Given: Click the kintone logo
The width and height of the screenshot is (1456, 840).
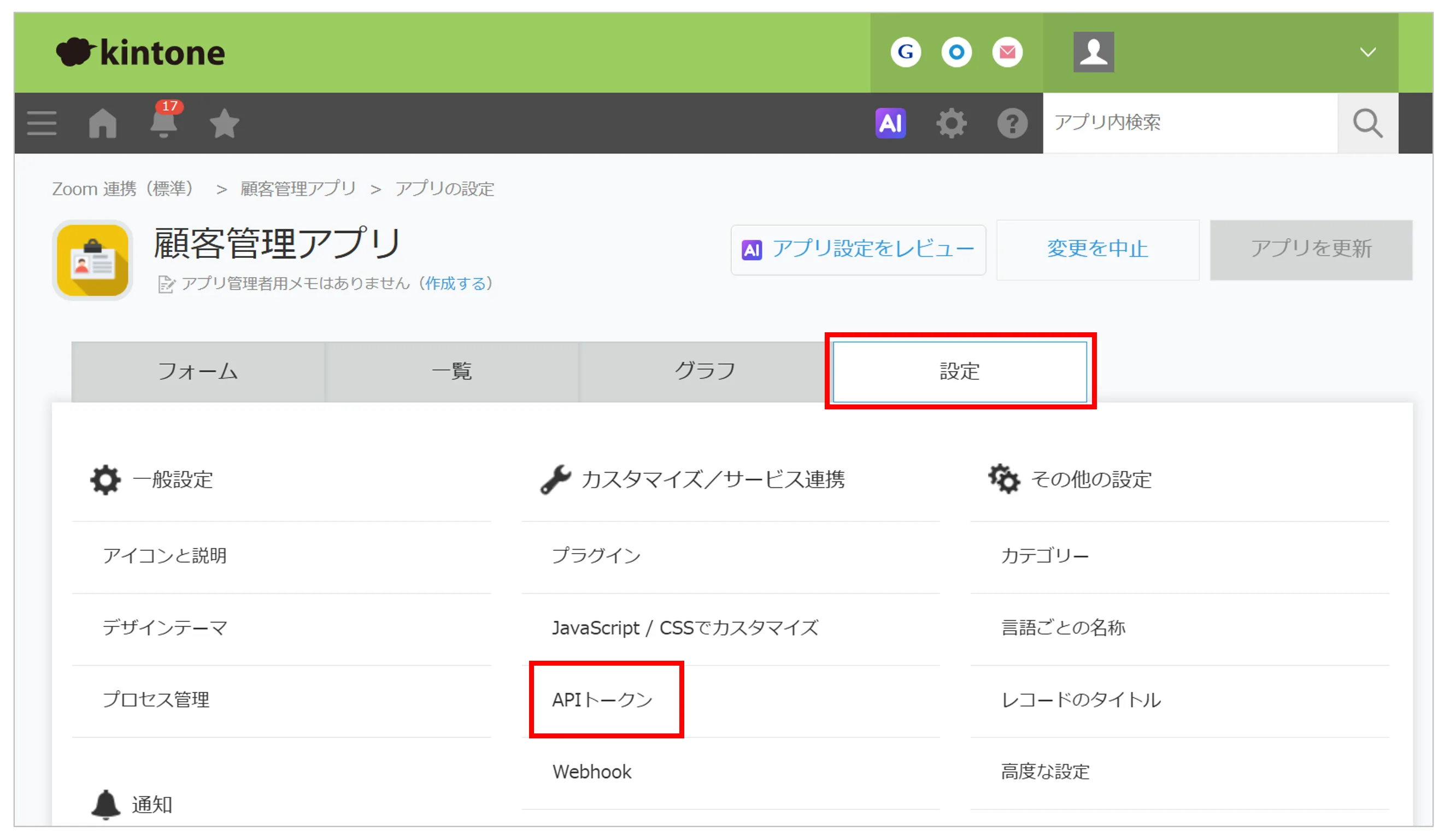Looking at the screenshot, I should pyautogui.click(x=140, y=52).
